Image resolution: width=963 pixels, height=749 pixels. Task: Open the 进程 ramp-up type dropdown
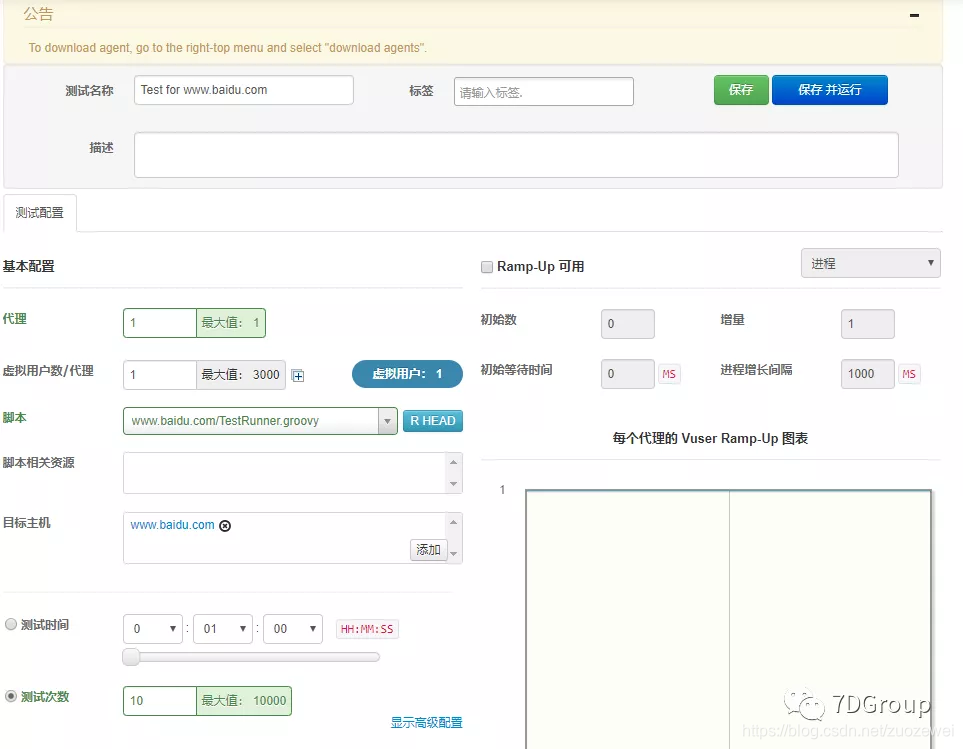870,263
